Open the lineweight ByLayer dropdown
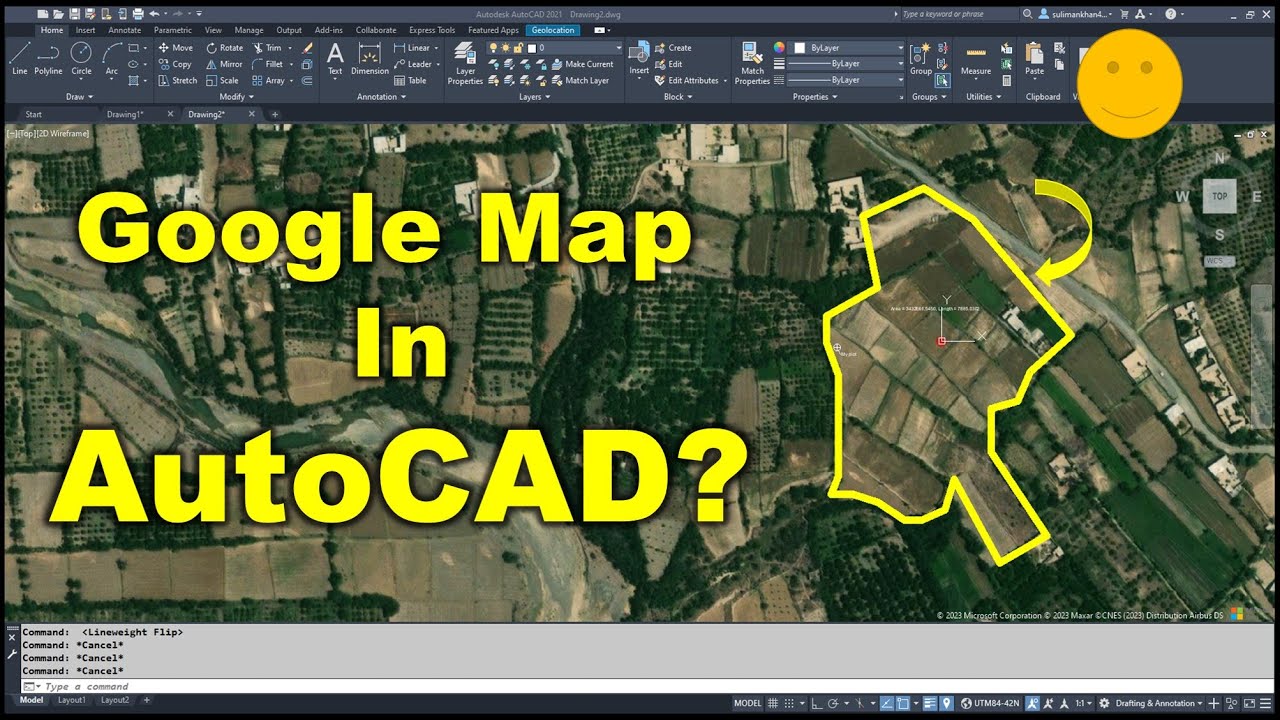Viewport: 1280px width, 720px height. [845, 64]
